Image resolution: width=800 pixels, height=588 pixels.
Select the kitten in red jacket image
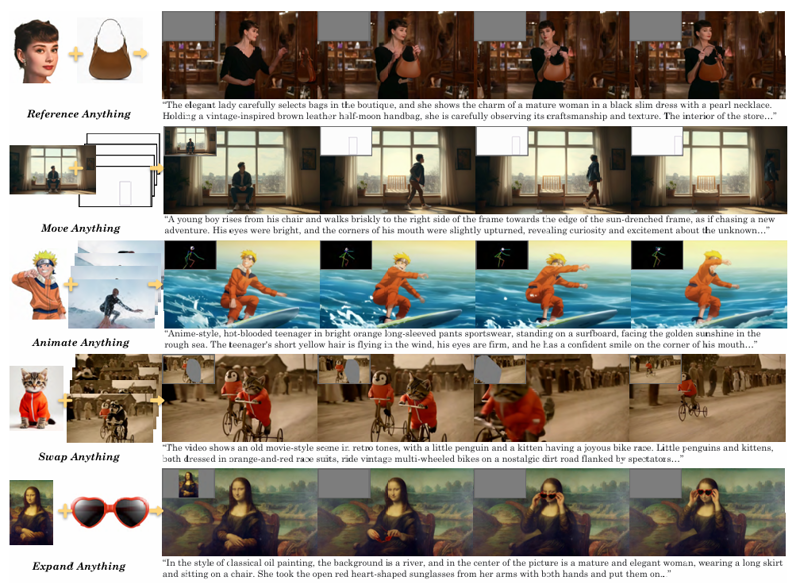pyautogui.click(x=36, y=398)
